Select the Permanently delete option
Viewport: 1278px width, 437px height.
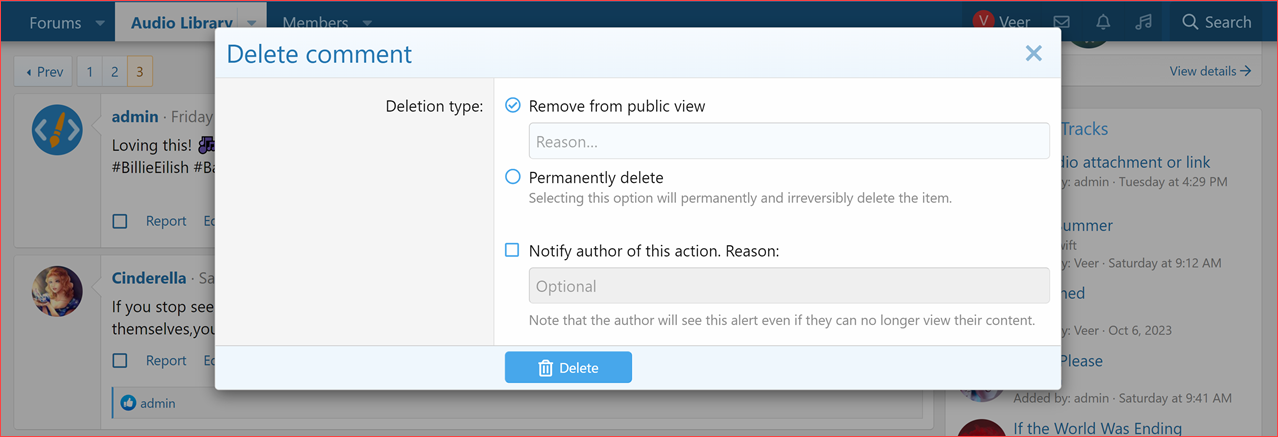click(513, 177)
